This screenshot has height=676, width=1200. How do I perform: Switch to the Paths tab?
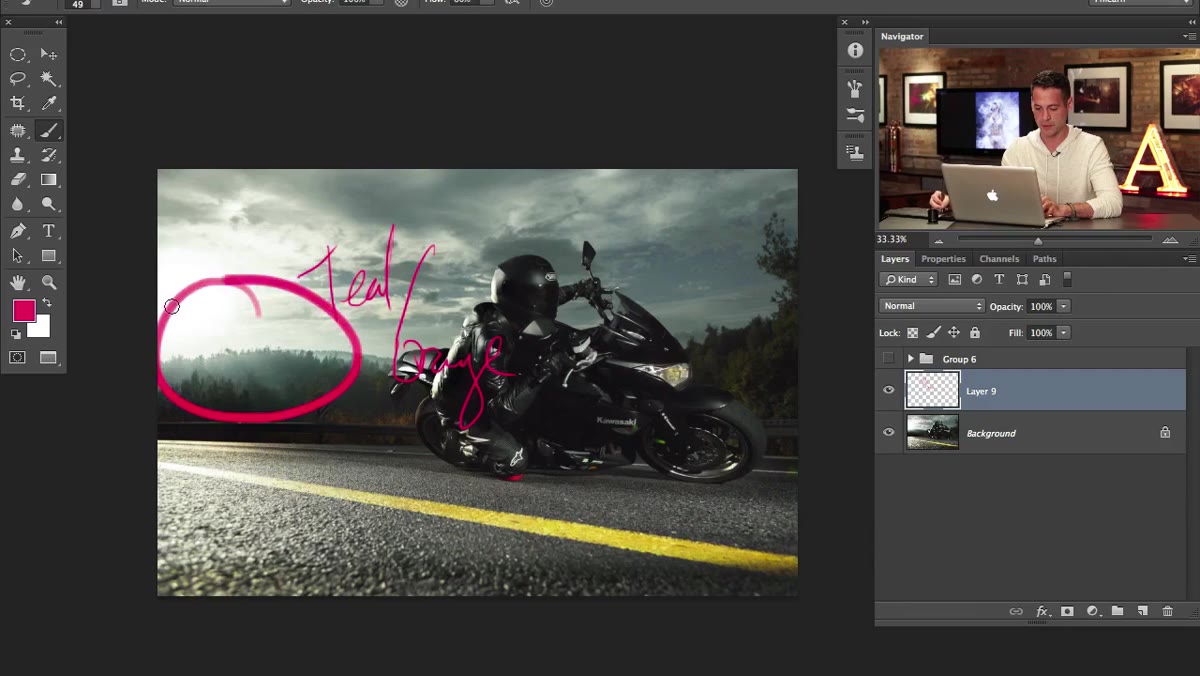click(1044, 259)
